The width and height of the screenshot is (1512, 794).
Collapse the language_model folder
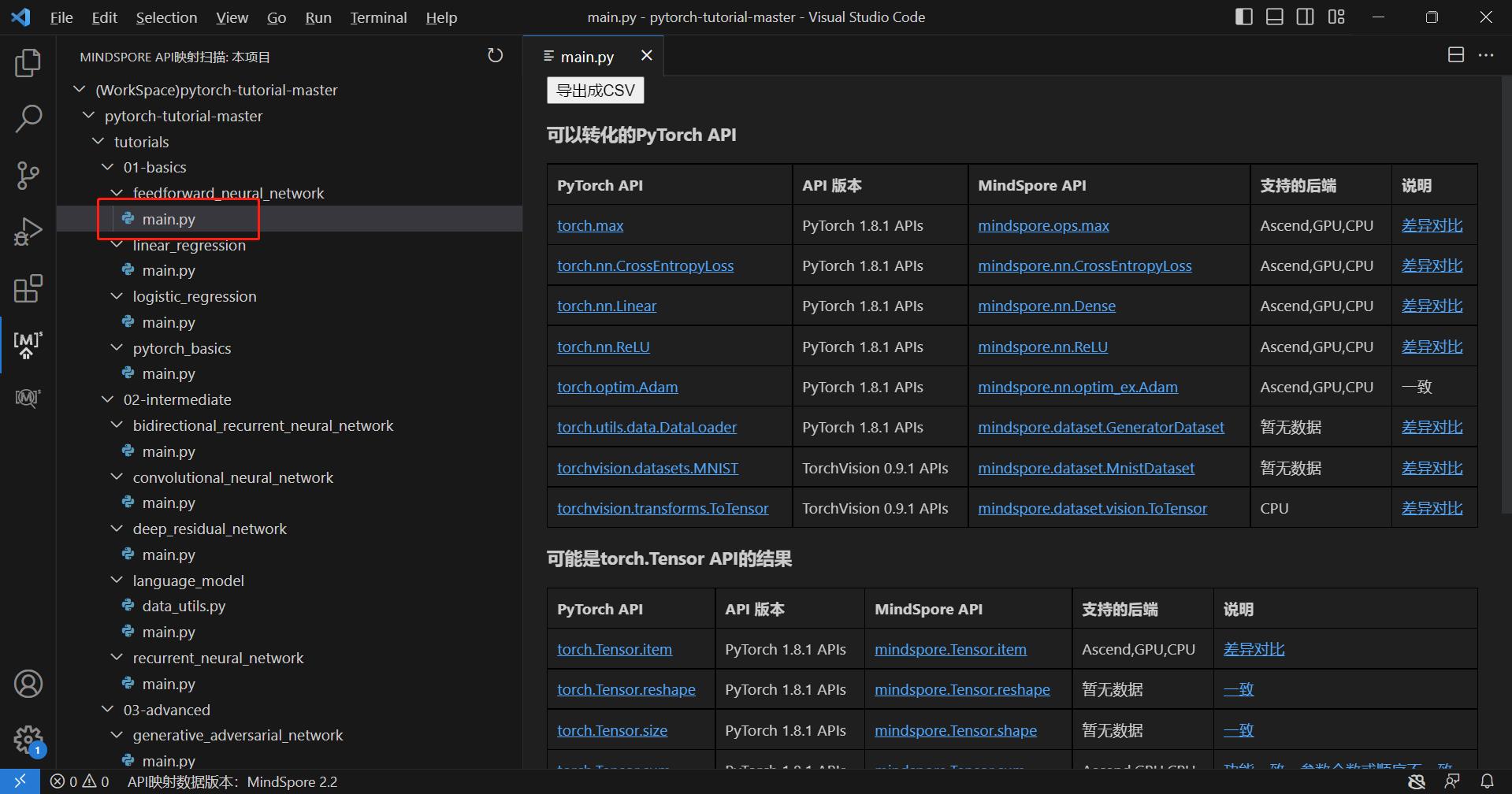[117, 581]
